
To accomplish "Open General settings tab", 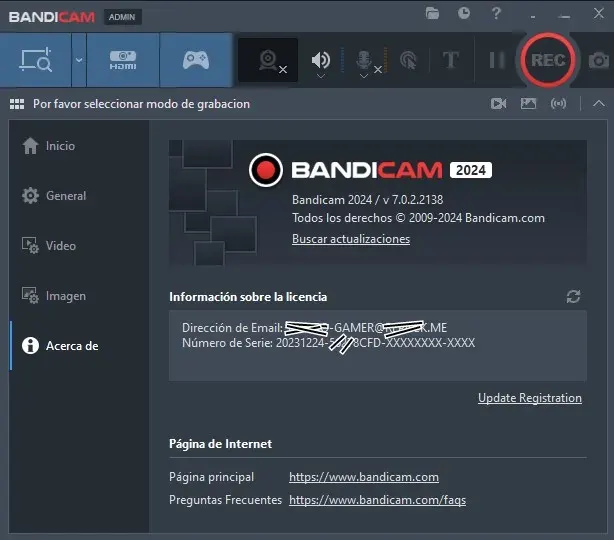I will tap(78, 195).
